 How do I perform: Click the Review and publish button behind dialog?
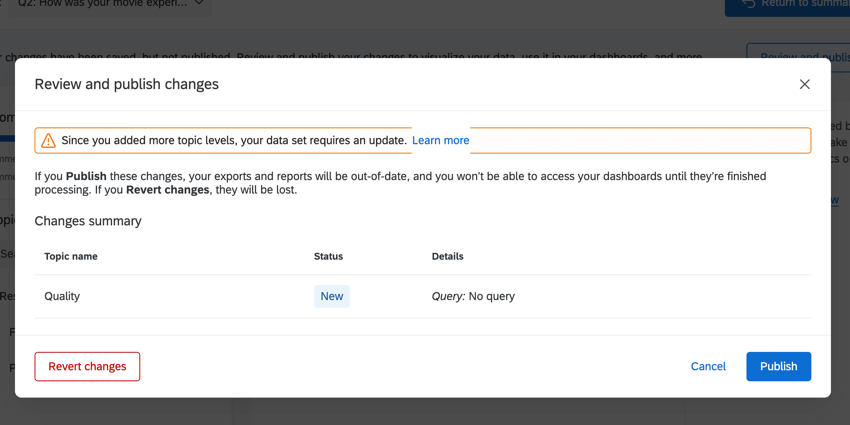tap(798, 57)
